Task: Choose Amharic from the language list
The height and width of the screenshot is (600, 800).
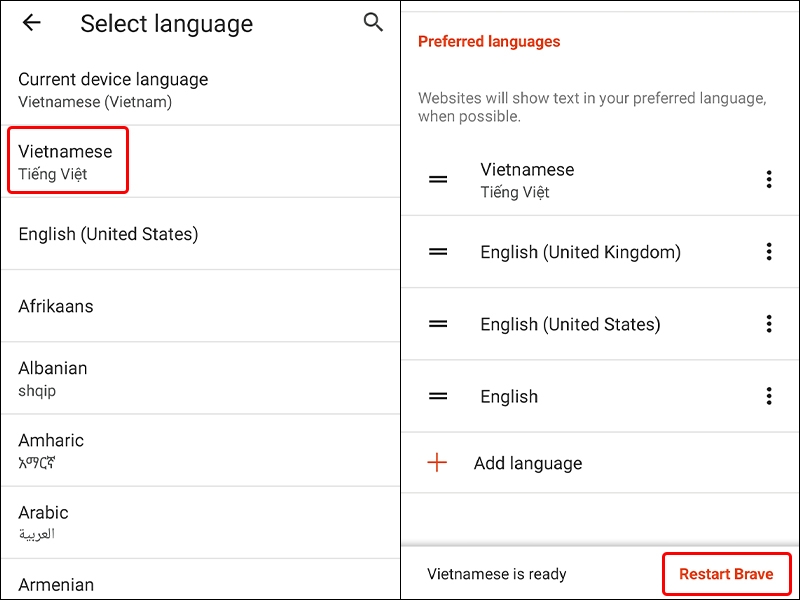Action: [51, 450]
